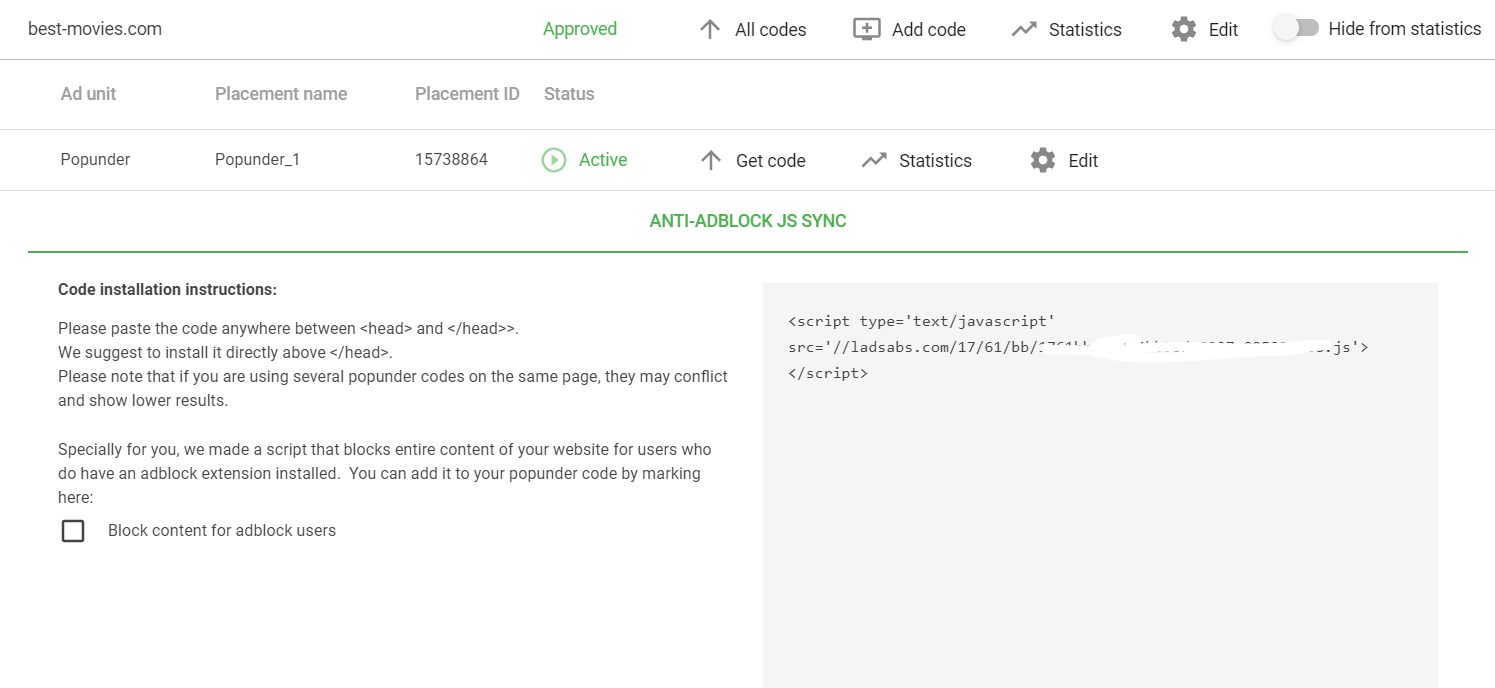Click the Edit gear icon in the header
The height and width of the screenshot is (688, 1495).
1182,29
